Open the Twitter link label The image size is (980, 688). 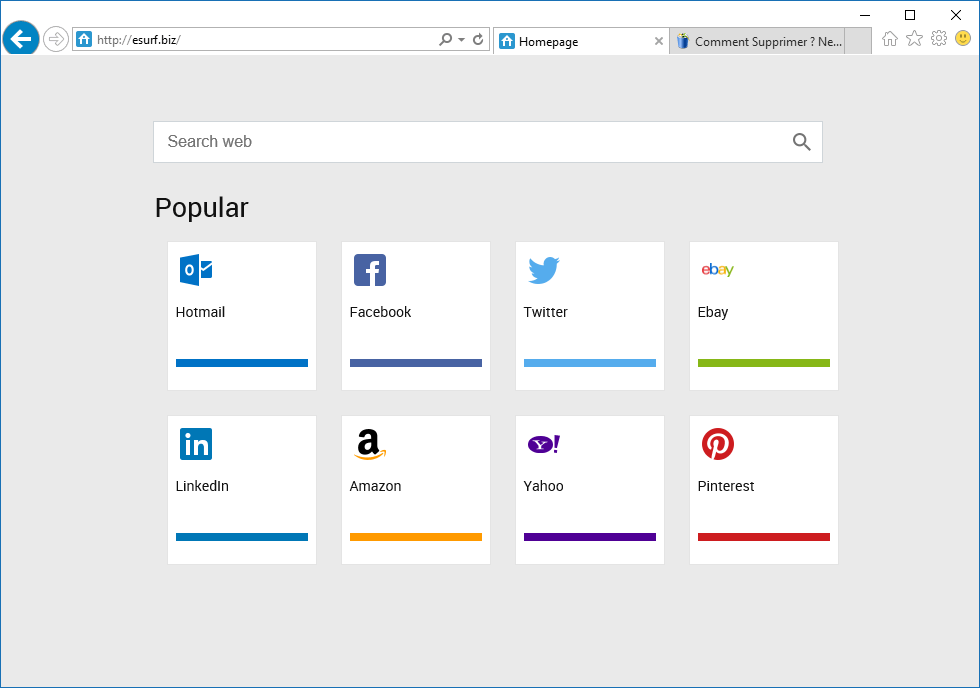pos(546,312)
